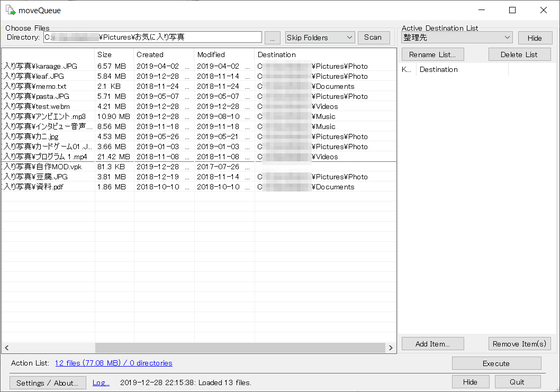This screenshot has height=392, width=560.
Task: Select the カニ.jpg file row
Action: coord(199,137)
